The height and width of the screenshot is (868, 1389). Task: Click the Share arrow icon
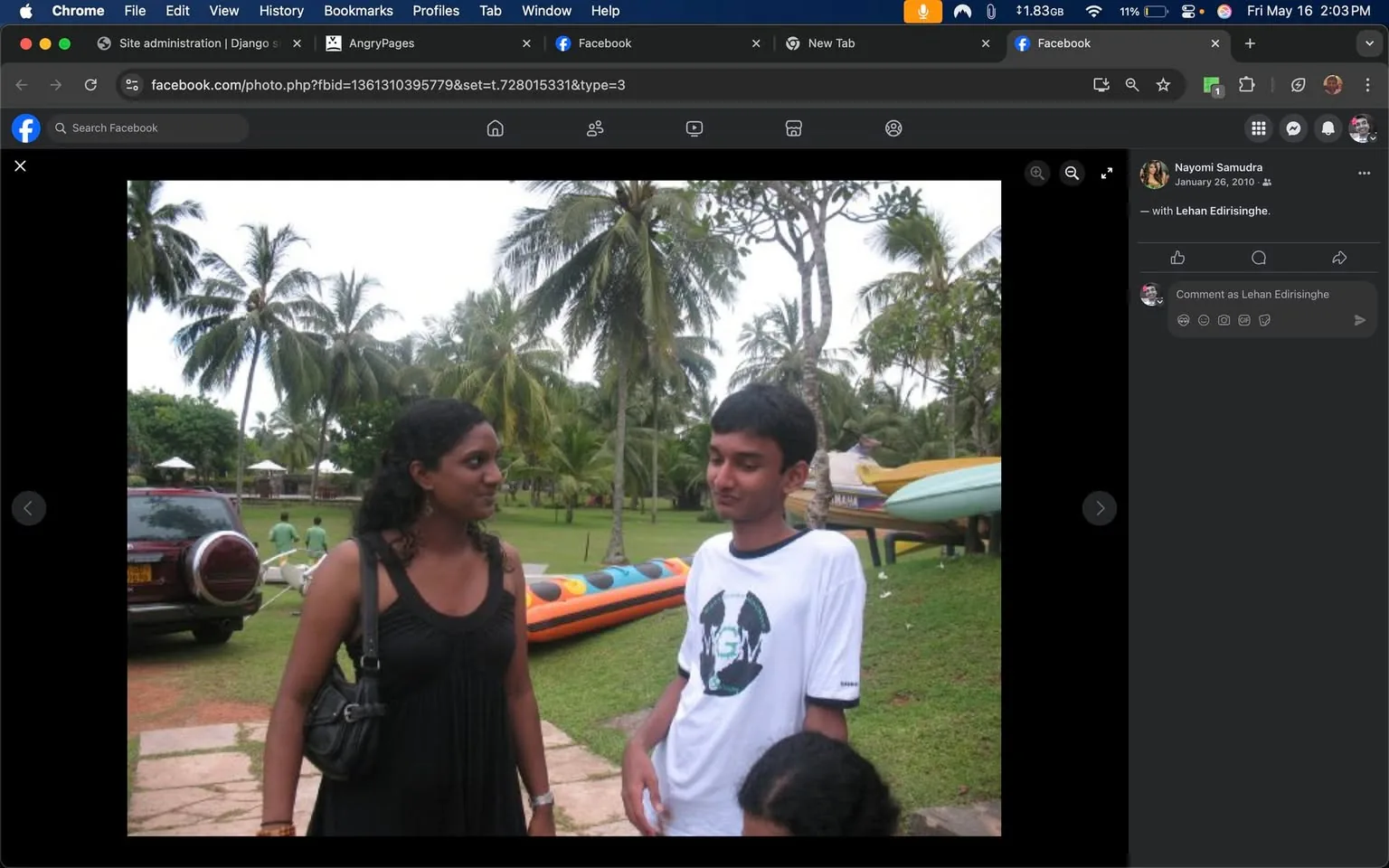point(1339,258)
